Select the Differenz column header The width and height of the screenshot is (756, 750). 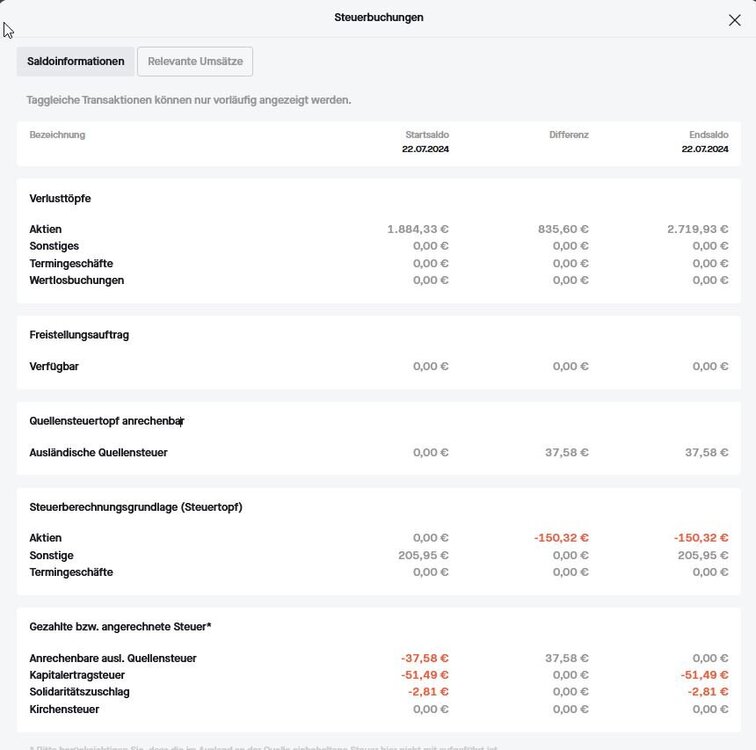pos(569,134)
